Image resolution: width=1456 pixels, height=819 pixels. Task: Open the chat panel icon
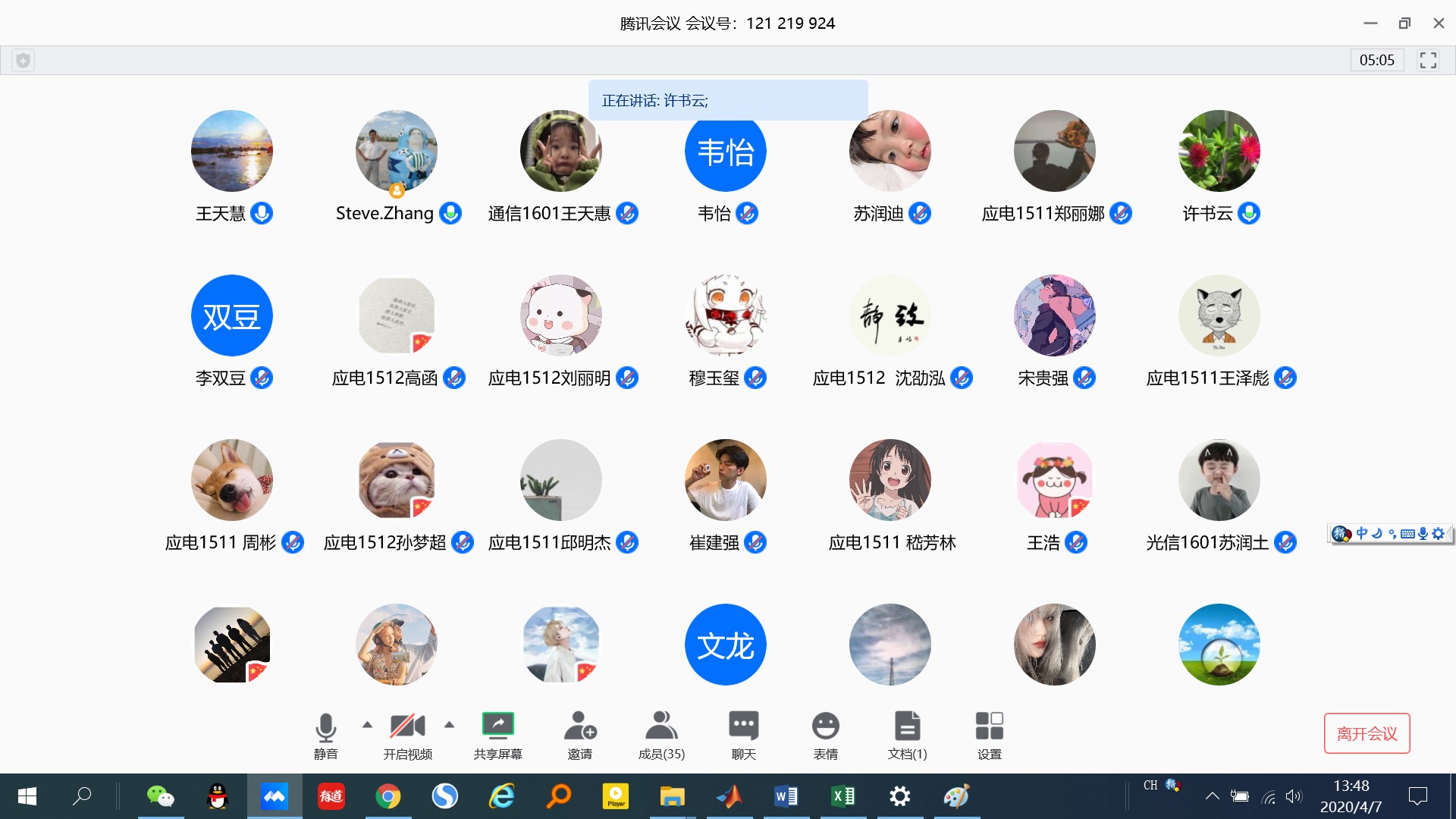click(743, 726)
